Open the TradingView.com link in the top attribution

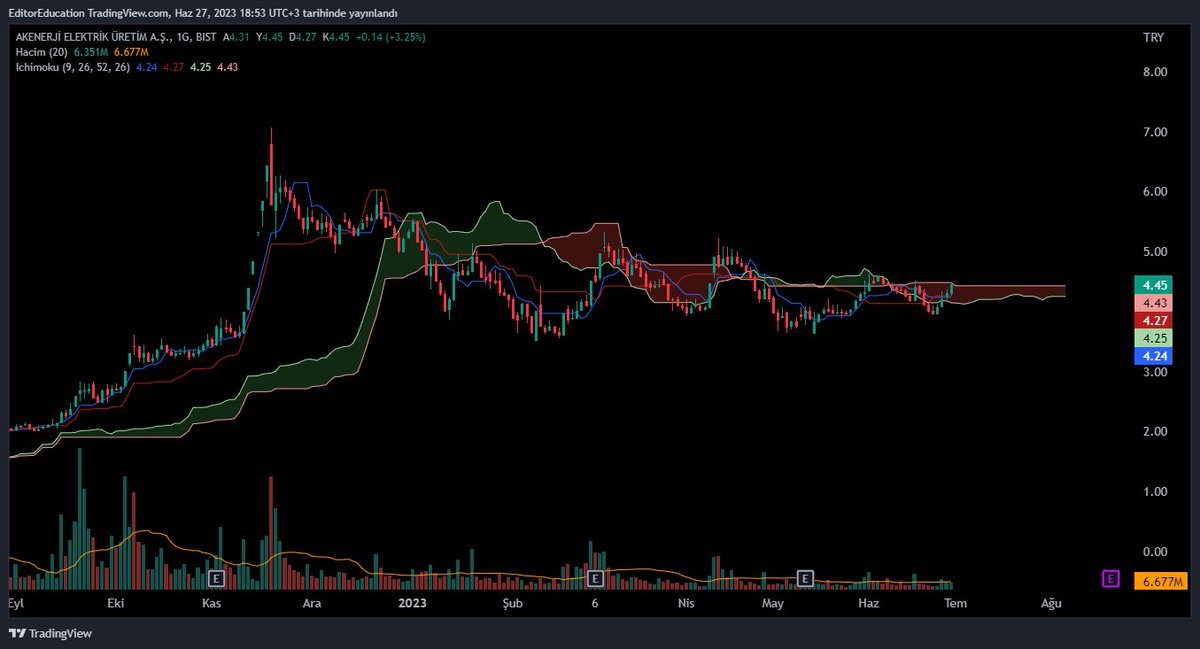[x=132, y=14]
